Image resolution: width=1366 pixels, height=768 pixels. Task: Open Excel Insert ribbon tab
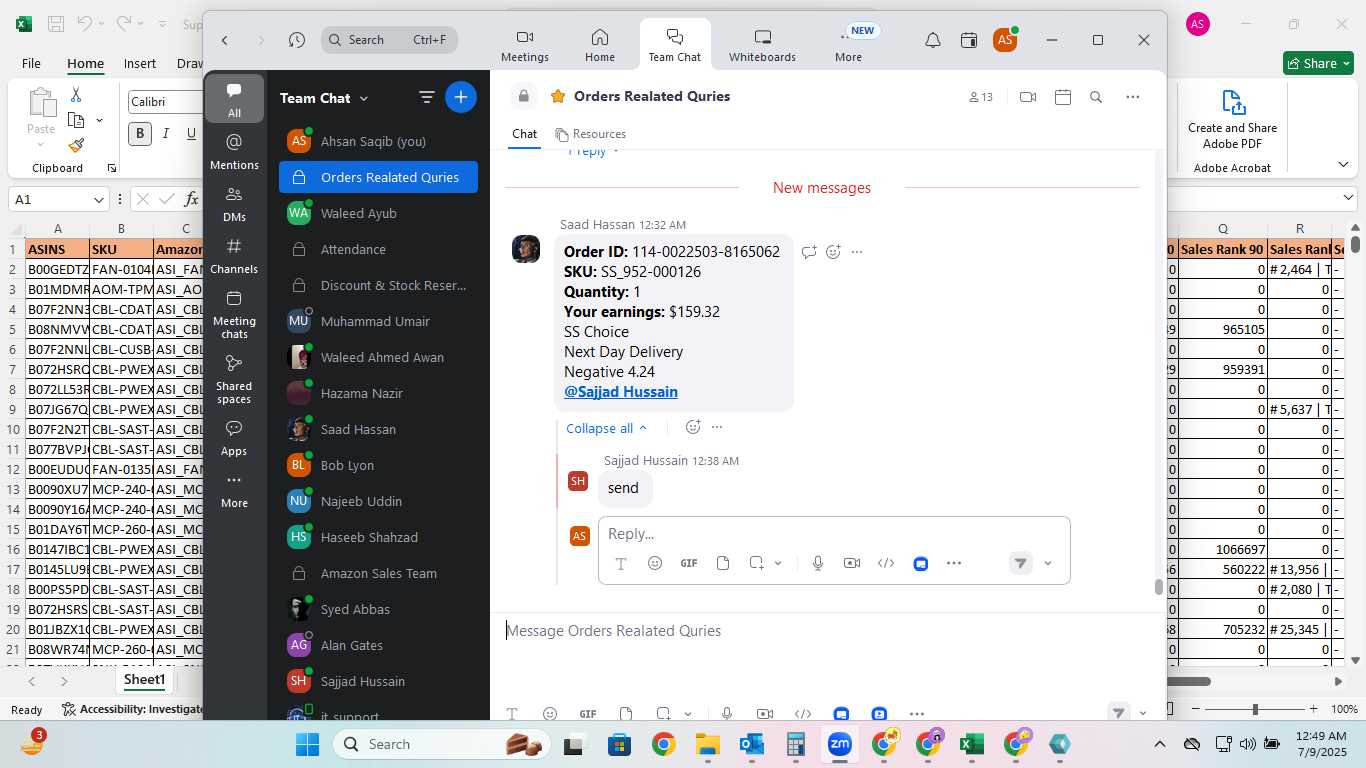[x=140, y=63]
